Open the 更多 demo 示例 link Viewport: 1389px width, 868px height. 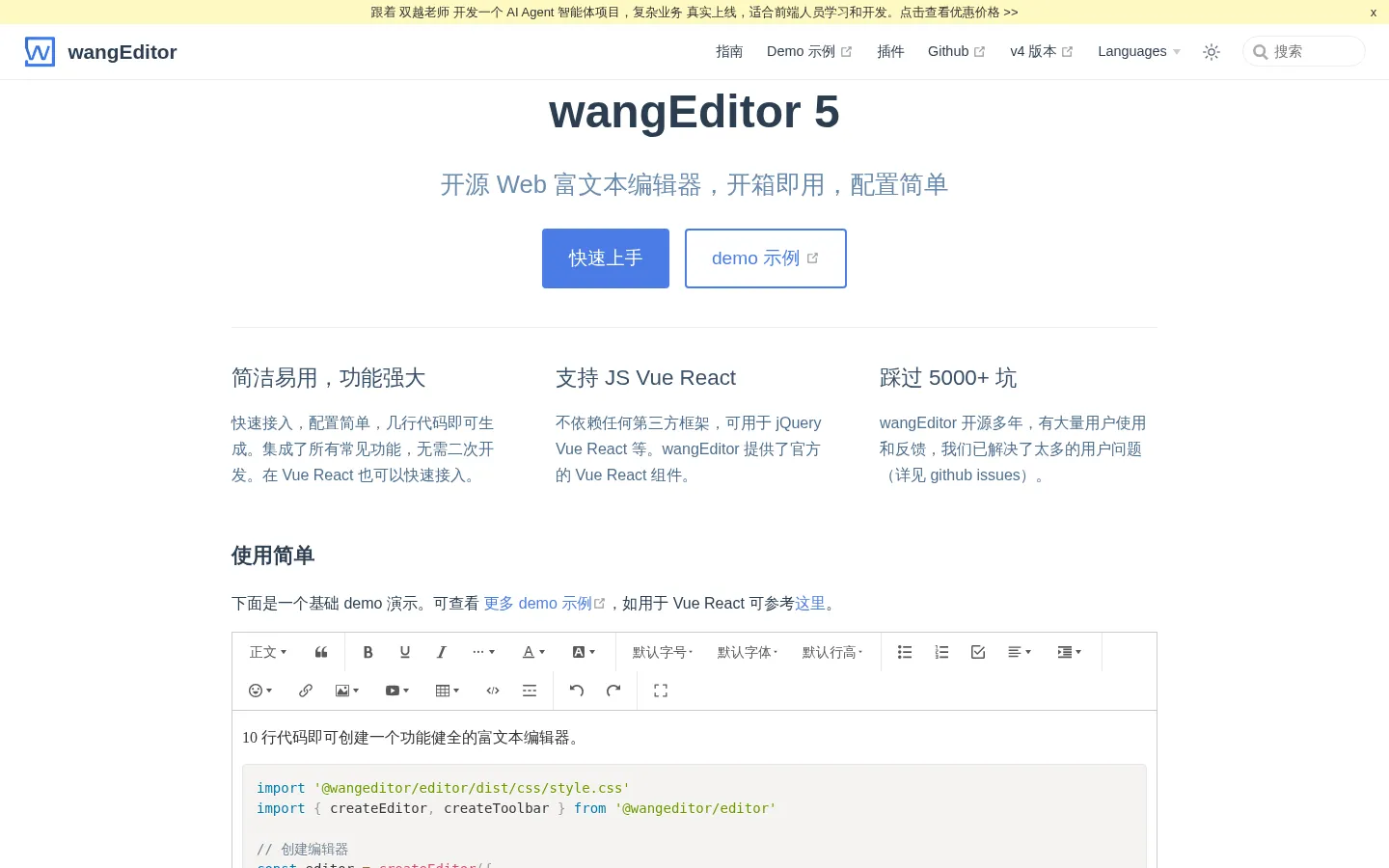(544, 604)
